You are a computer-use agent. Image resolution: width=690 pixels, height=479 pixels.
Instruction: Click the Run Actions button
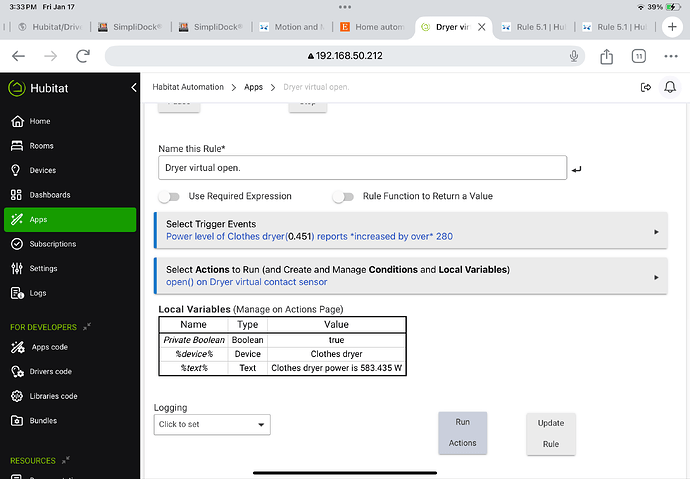(462, 433)
